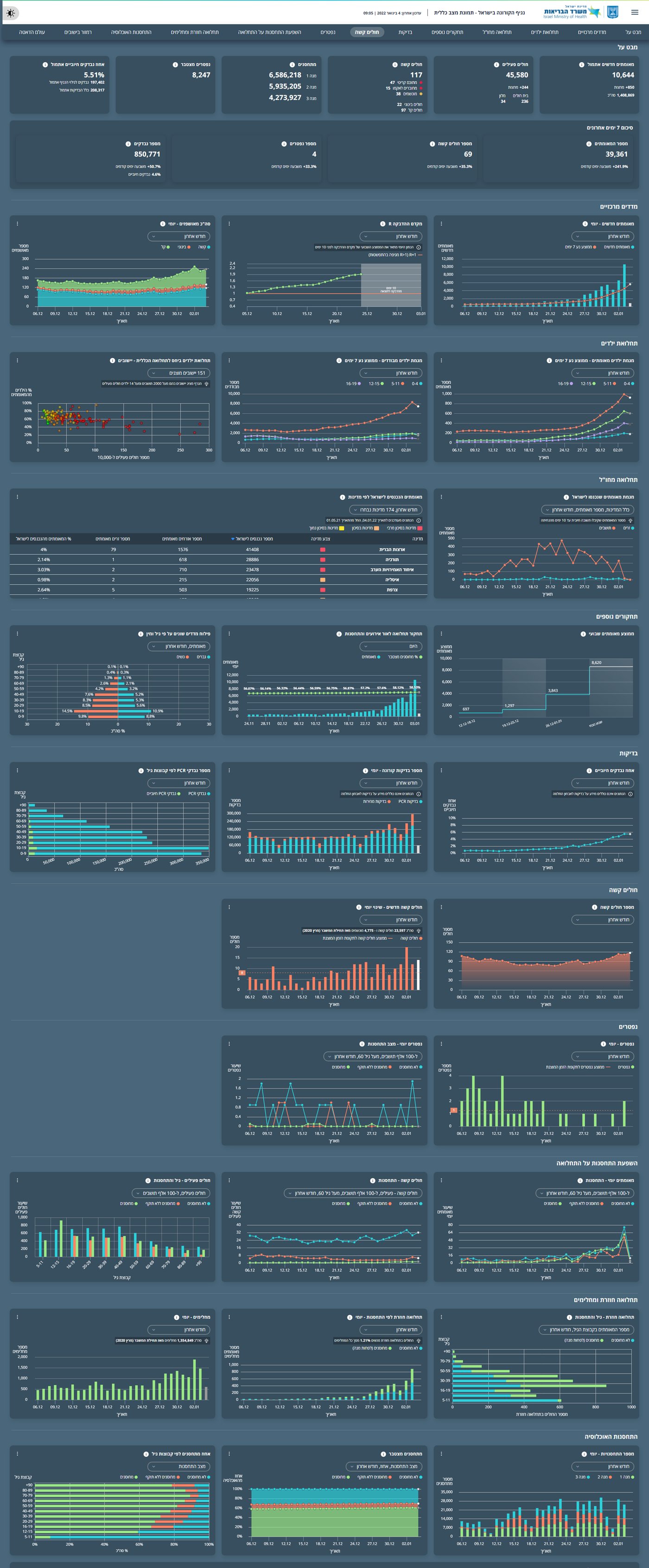Toggle the sun dark/light theme switch
Viewport: 649px width, 1568px height.
pos(11,13)
